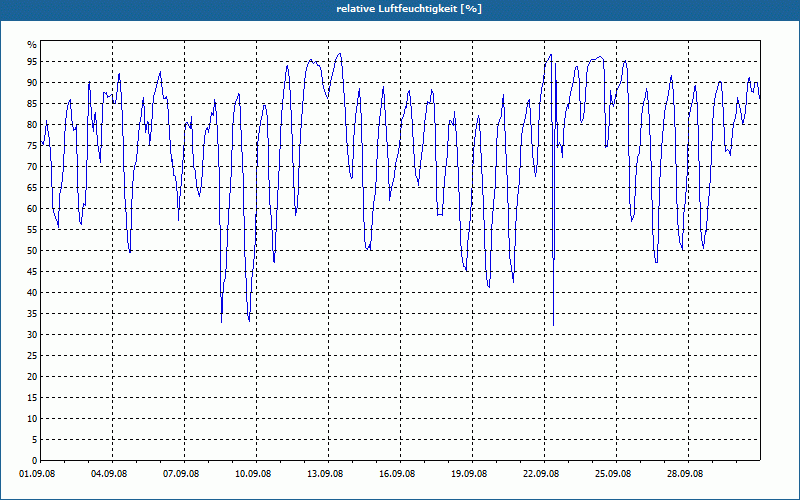Click the y-axis value 30

32,335
